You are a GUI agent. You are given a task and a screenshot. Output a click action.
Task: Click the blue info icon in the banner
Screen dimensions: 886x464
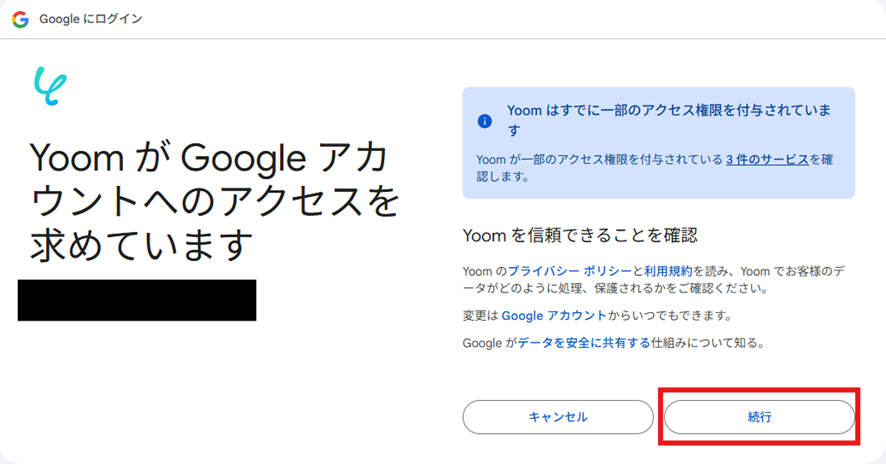(x=485, y=121)
